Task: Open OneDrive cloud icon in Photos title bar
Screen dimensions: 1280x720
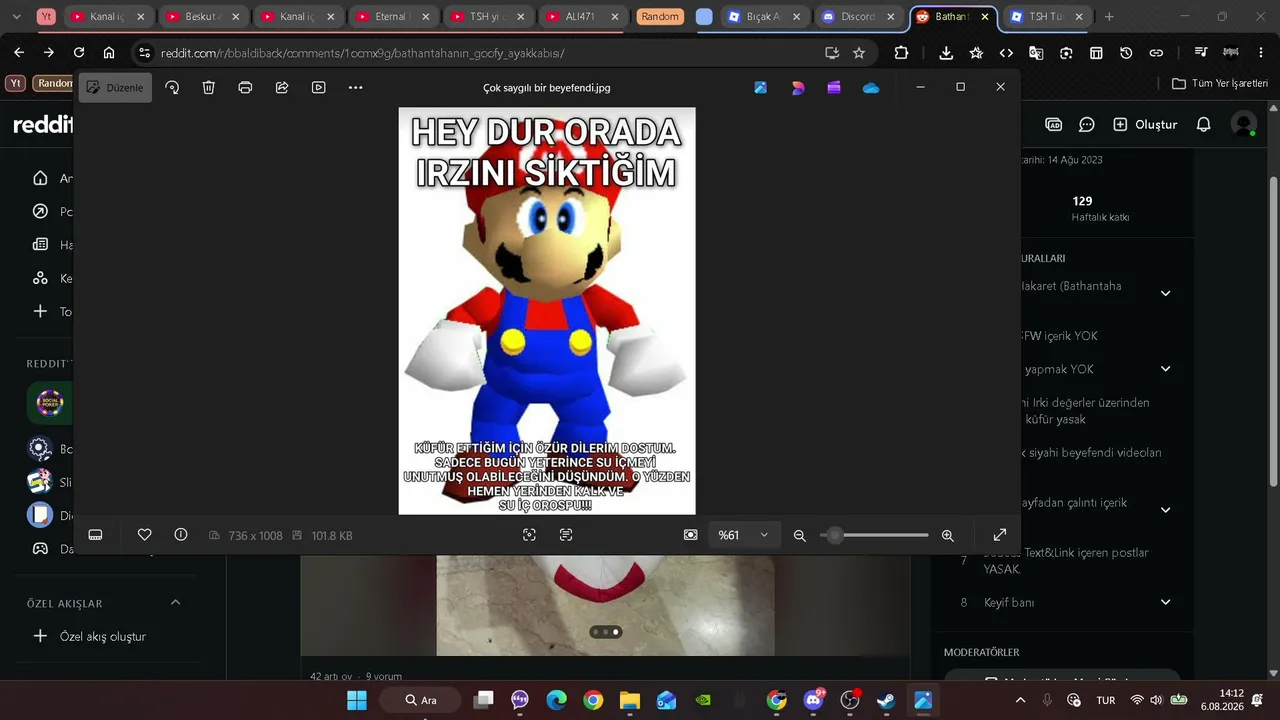Action: click(x=871, y=88)
